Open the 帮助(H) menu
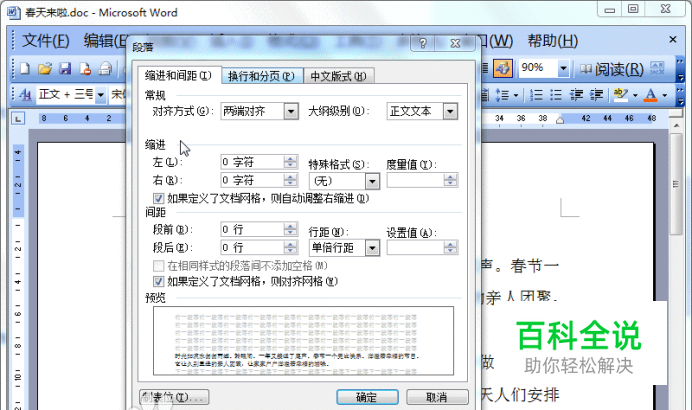The image size is (692, 410). pos(553,41)
